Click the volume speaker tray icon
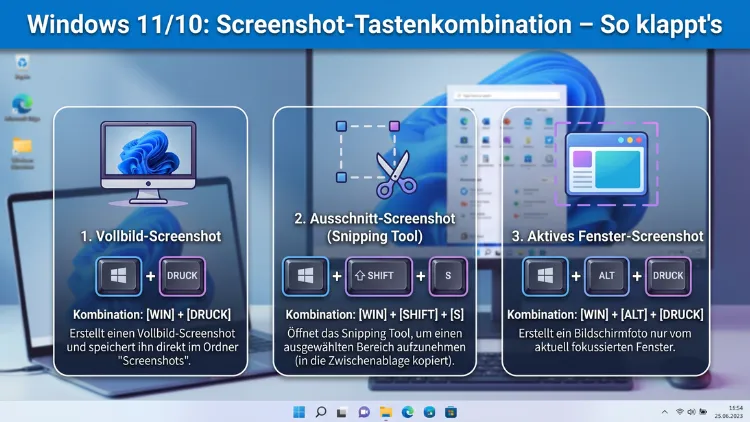Viewport: 750px width, 422px height. point(691,412)
